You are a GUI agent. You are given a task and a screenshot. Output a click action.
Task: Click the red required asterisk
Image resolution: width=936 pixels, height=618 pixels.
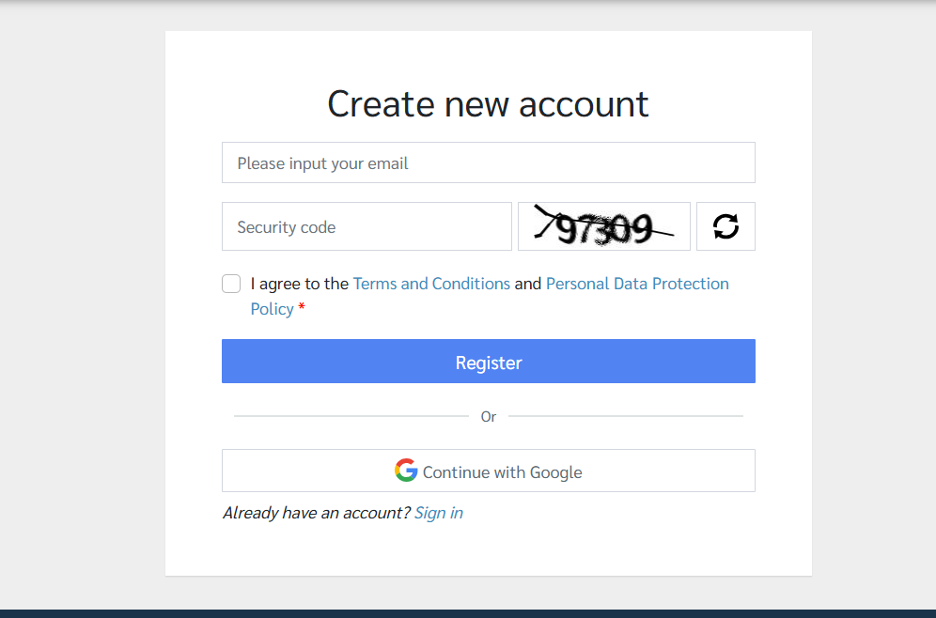pyautogui.click(x=302, y=309)
